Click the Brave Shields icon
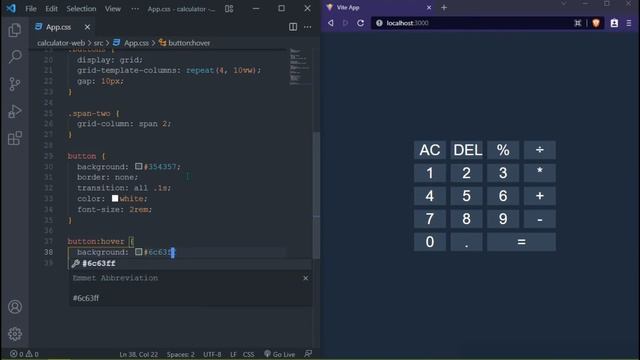Image resolution: width=640 pixels, height=360 pixels. [x=596, y=23]
